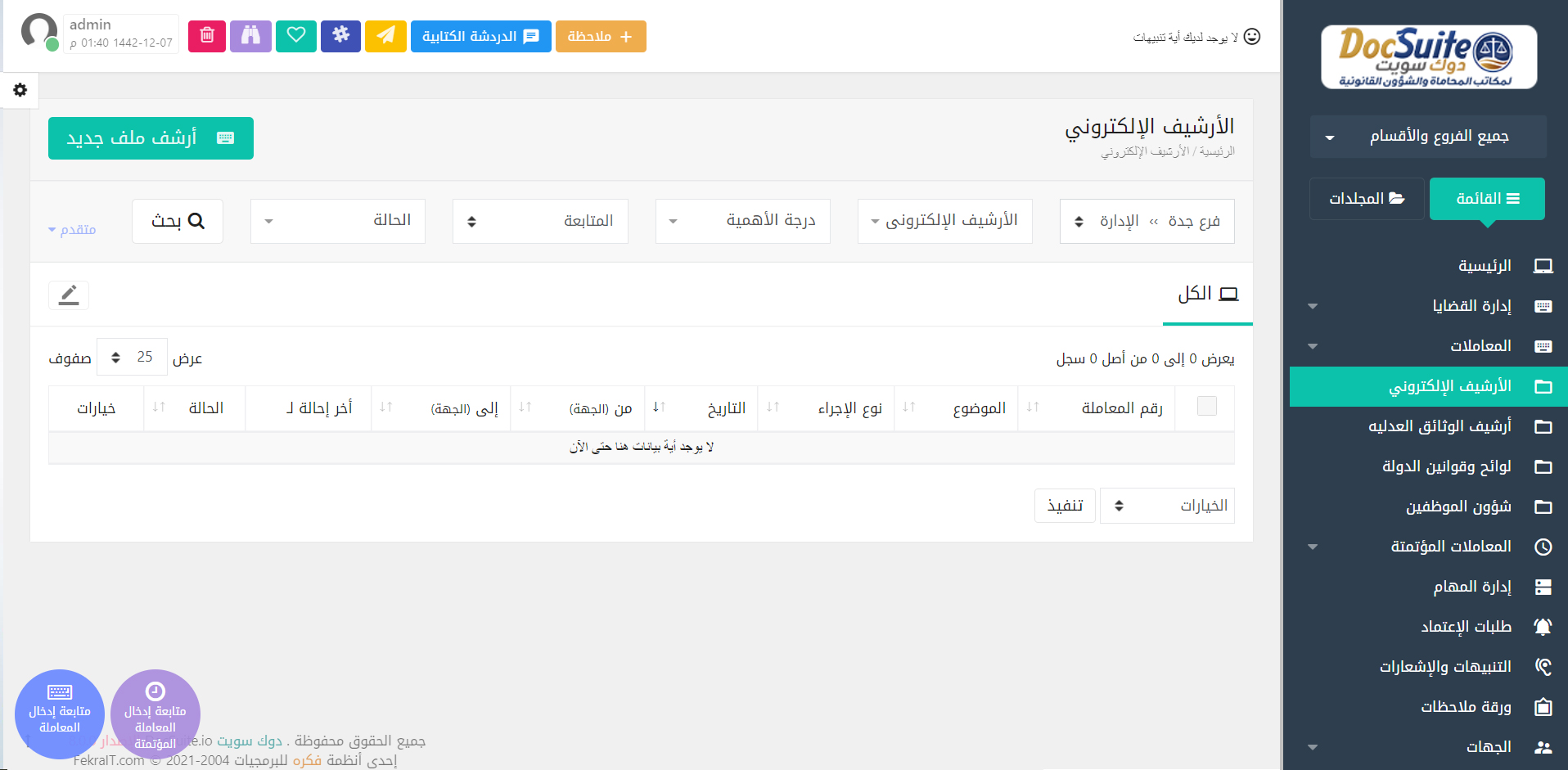This screenshot has height=770, width=1568.
Task: Open إدارة المهام in sidebar menu
Action: click(x=1471, y=587)
